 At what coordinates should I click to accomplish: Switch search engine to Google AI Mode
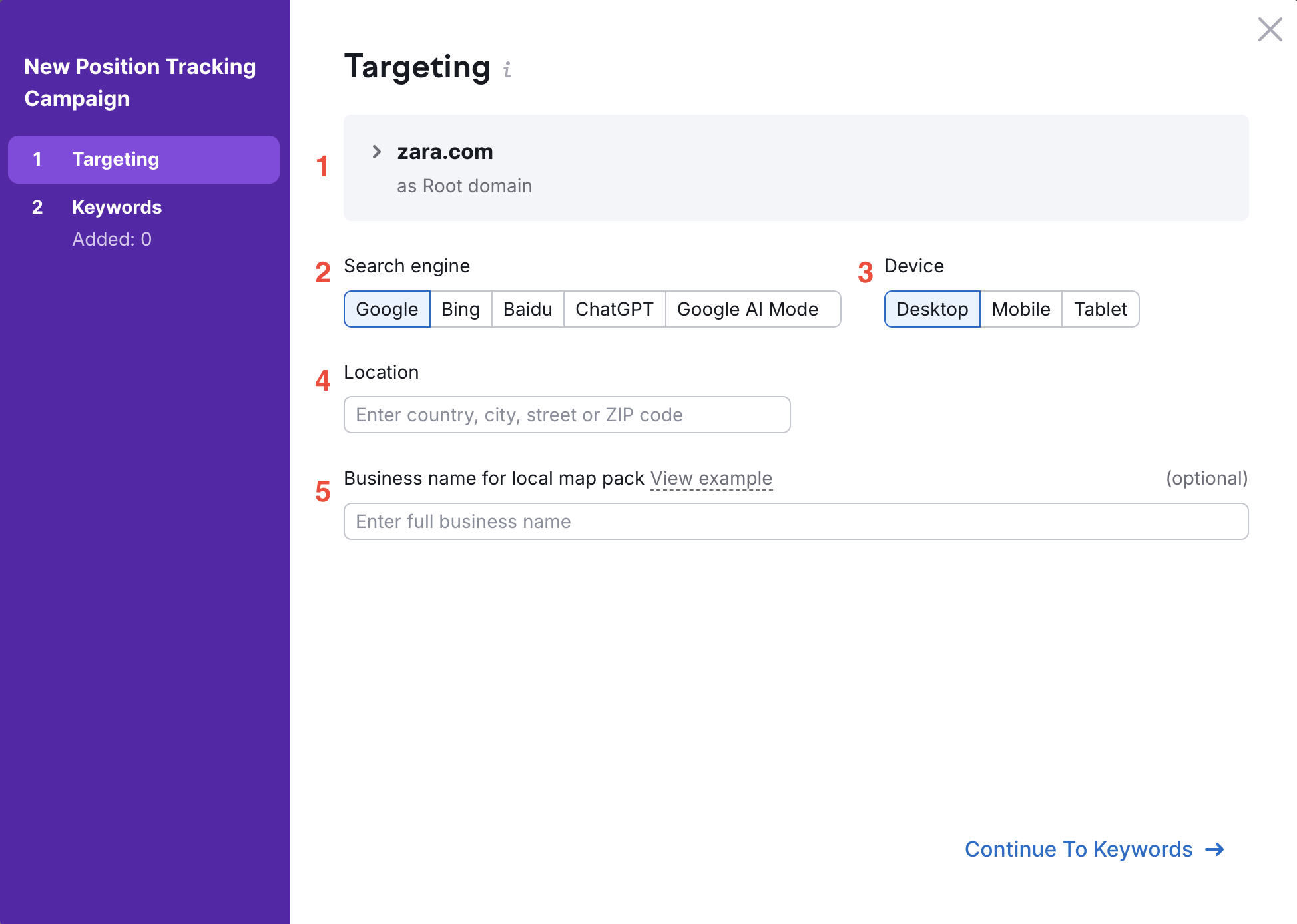pos(747,309)
